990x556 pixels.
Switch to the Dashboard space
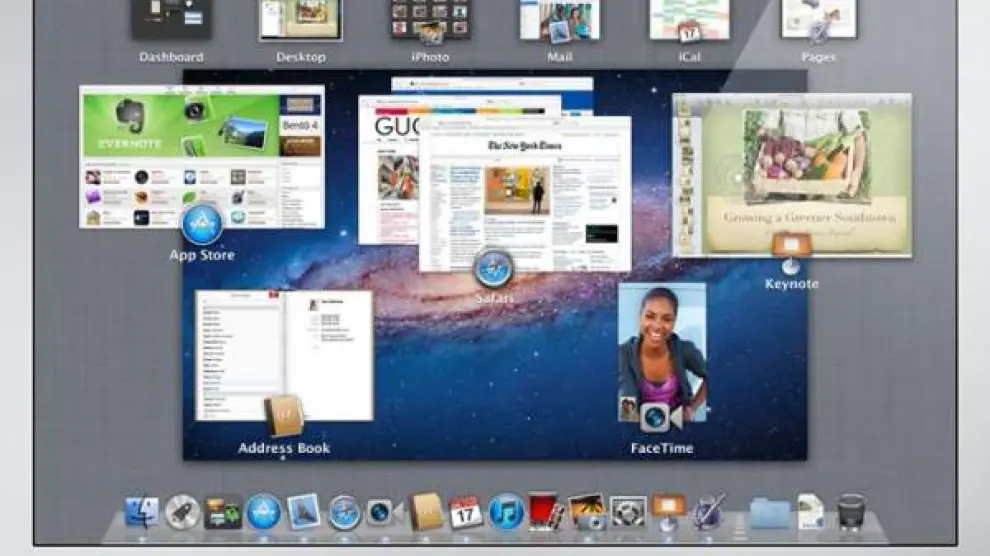(x=171, y=20)
